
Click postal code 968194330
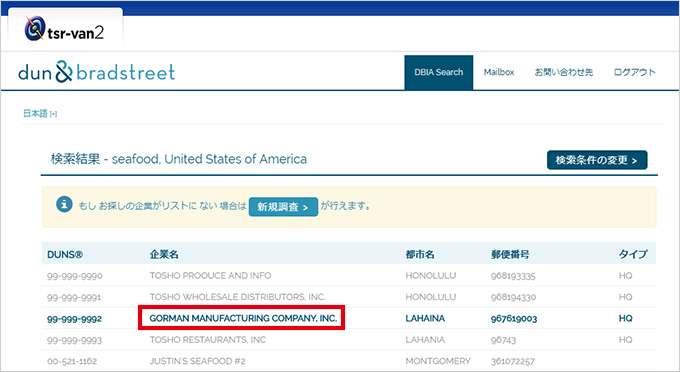tap(513, 297)
